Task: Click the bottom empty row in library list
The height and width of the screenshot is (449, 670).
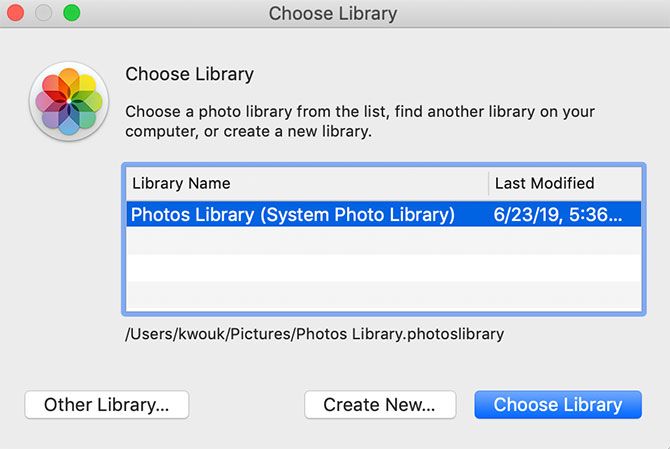Action: (x=384, y=295)
